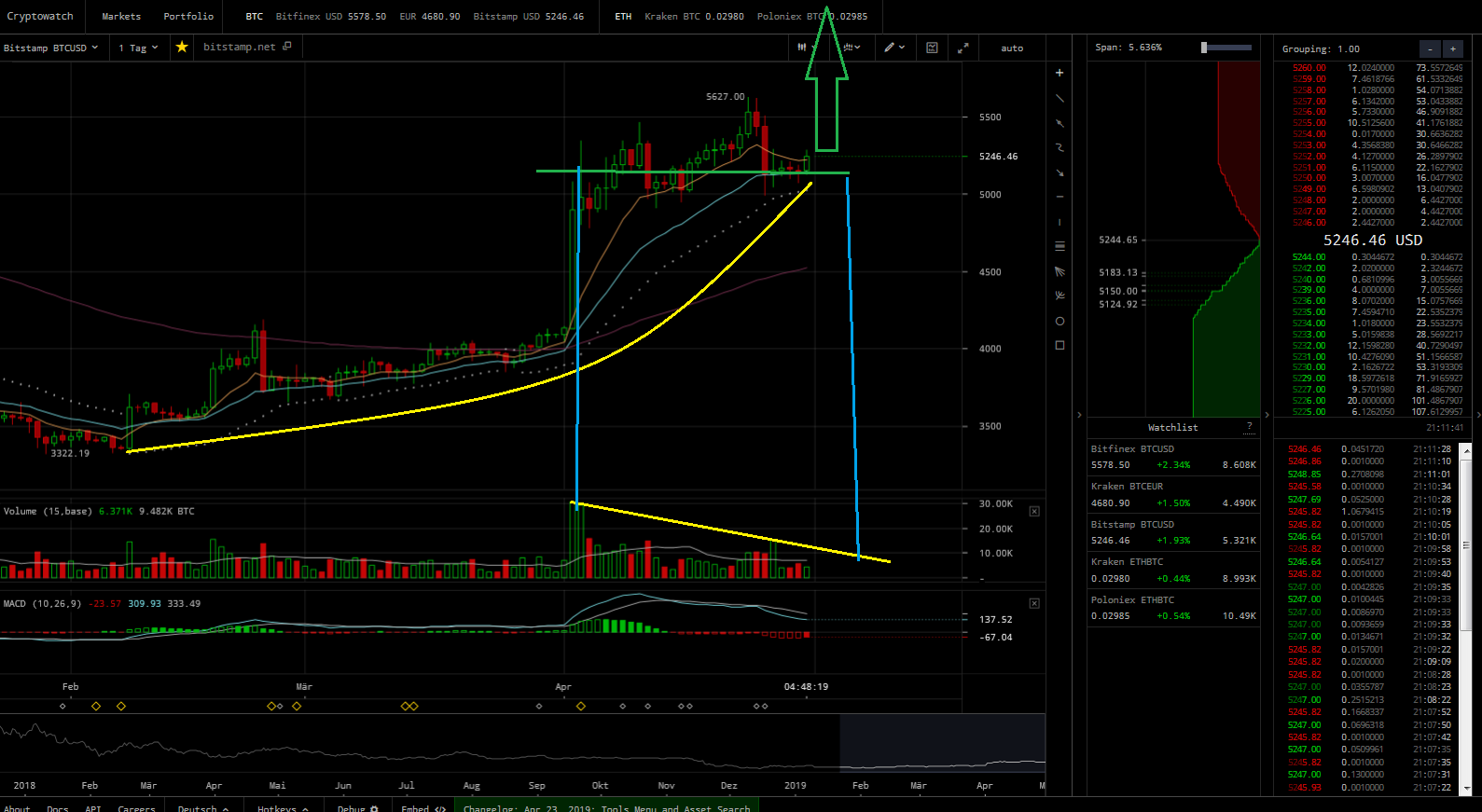Open the Docs footer link
The width and height of the screenshot is (1482, 812).
[58, 808]
